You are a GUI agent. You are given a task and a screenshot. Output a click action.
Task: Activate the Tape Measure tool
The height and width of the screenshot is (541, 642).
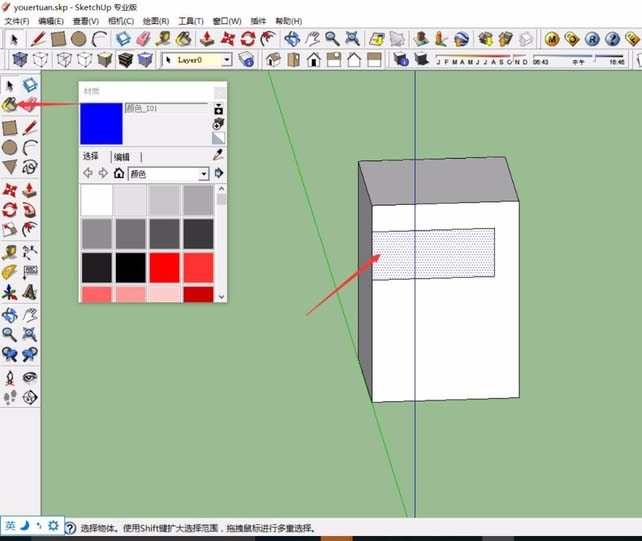tap(10, 252)
